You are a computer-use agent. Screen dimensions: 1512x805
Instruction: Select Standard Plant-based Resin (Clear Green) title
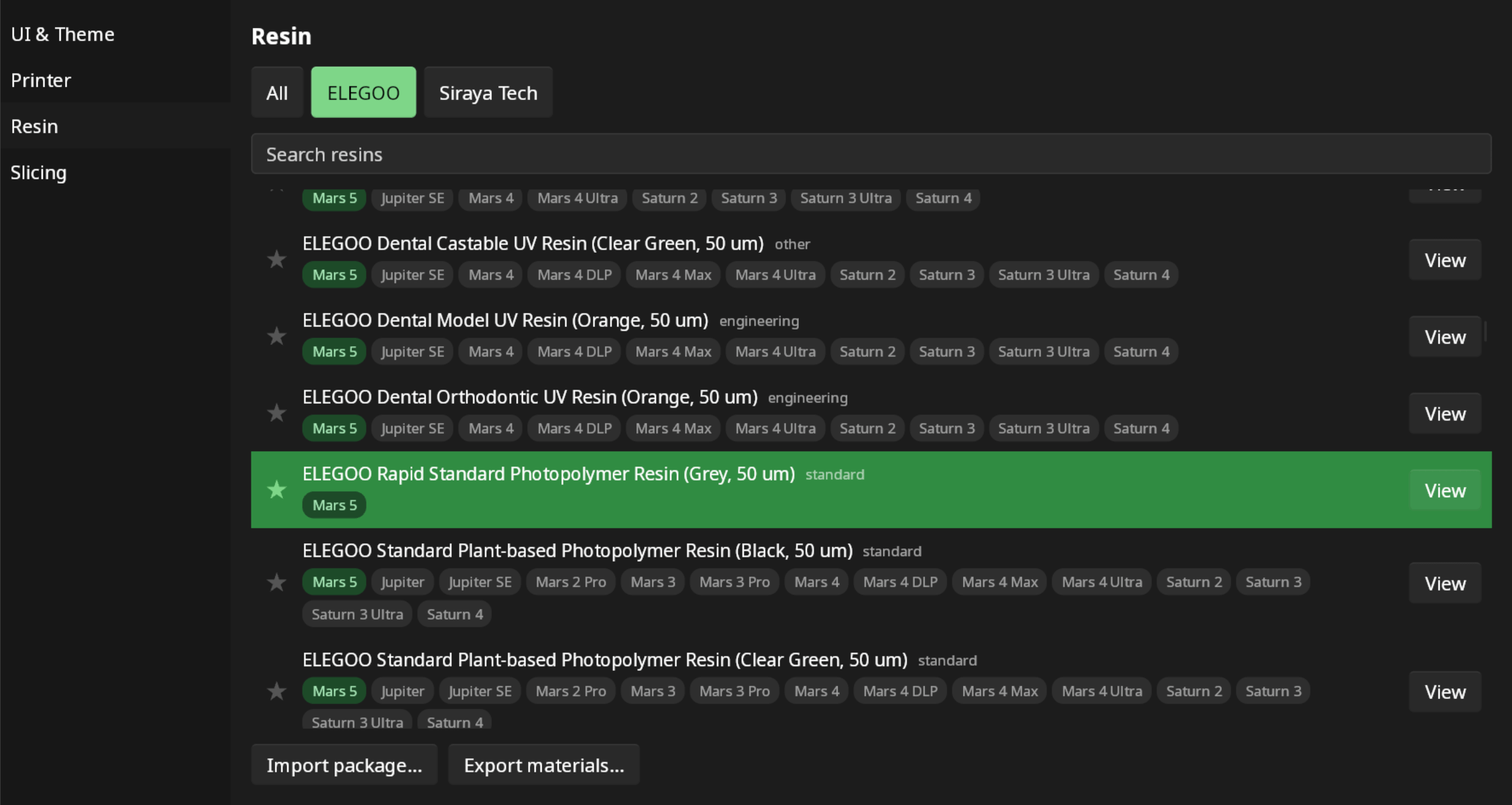tap(605, 660)
